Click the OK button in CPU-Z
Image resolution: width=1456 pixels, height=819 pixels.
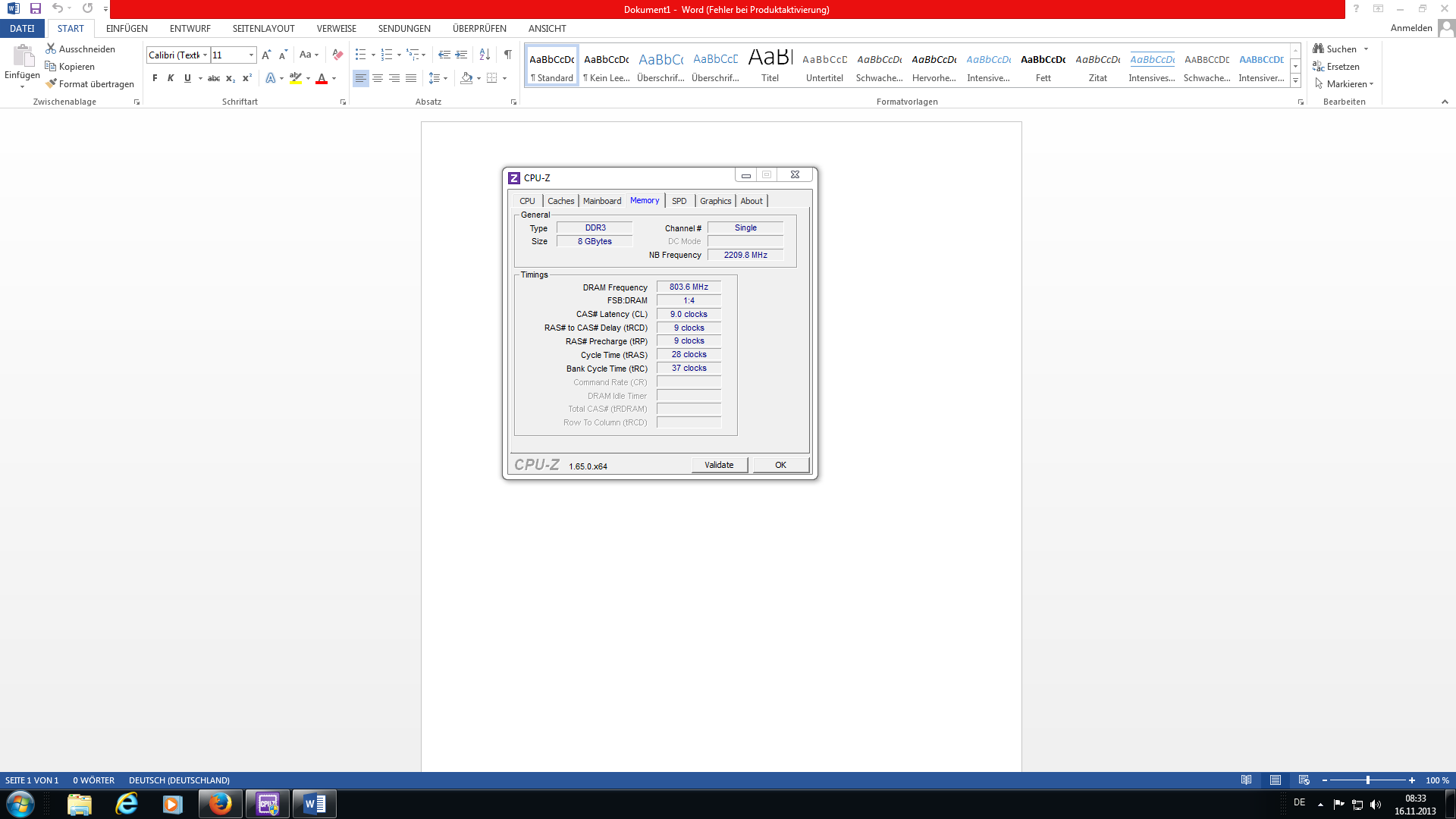780,465
